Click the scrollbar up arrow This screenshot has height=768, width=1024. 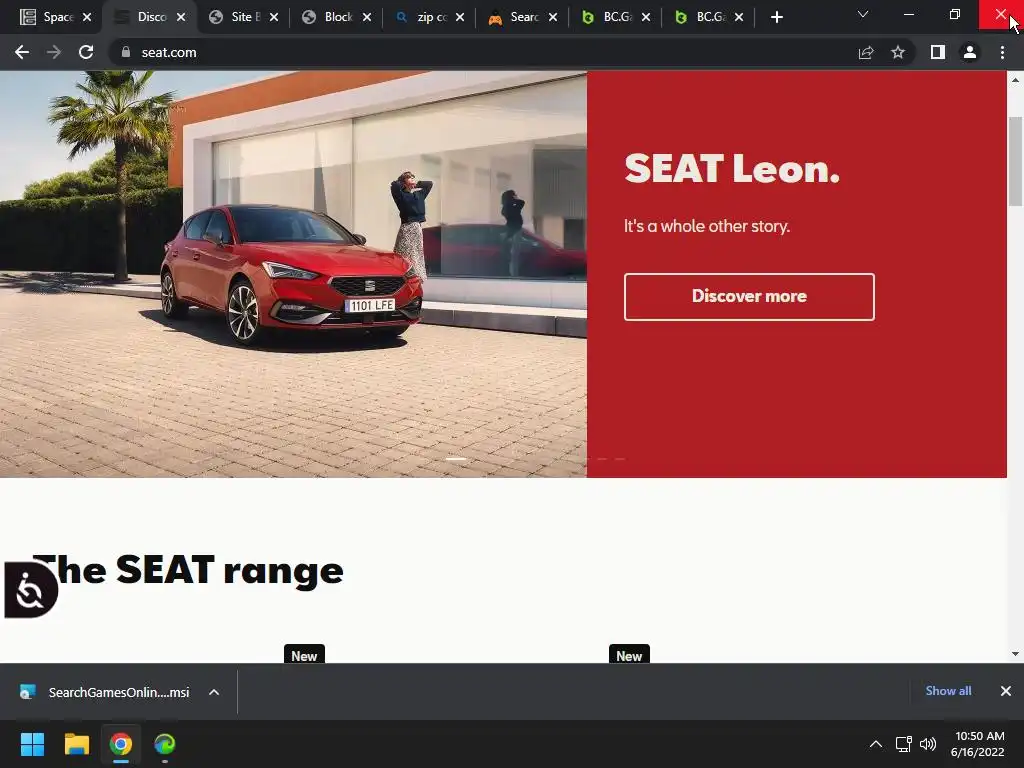pos(1016,80)
